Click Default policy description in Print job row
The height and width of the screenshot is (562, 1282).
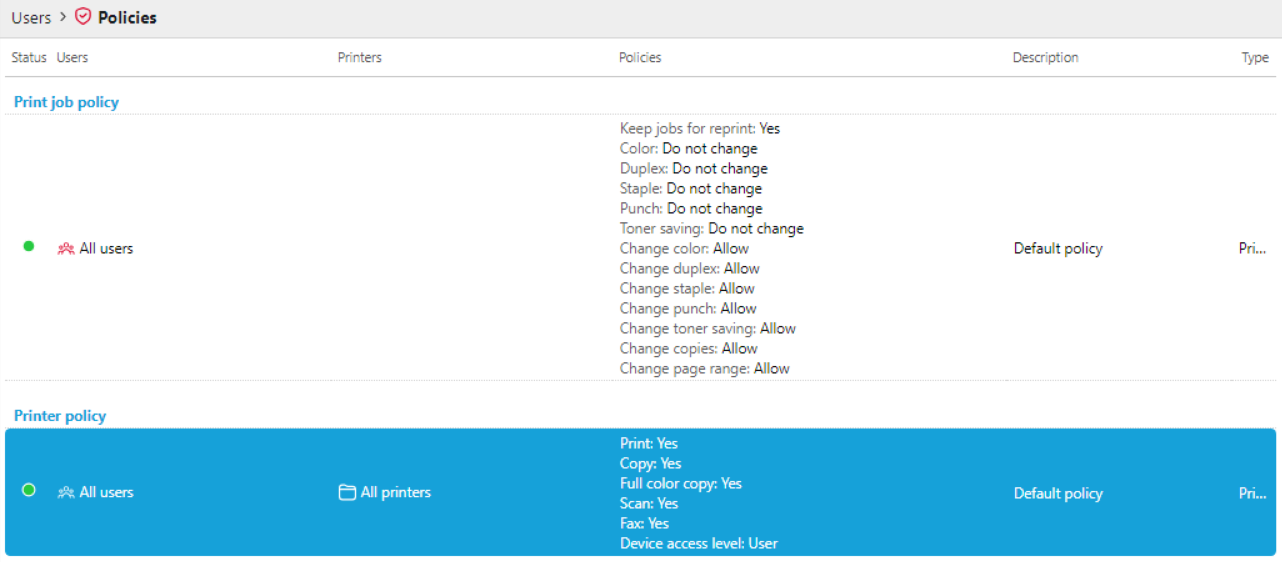[x=1057, y=248]
